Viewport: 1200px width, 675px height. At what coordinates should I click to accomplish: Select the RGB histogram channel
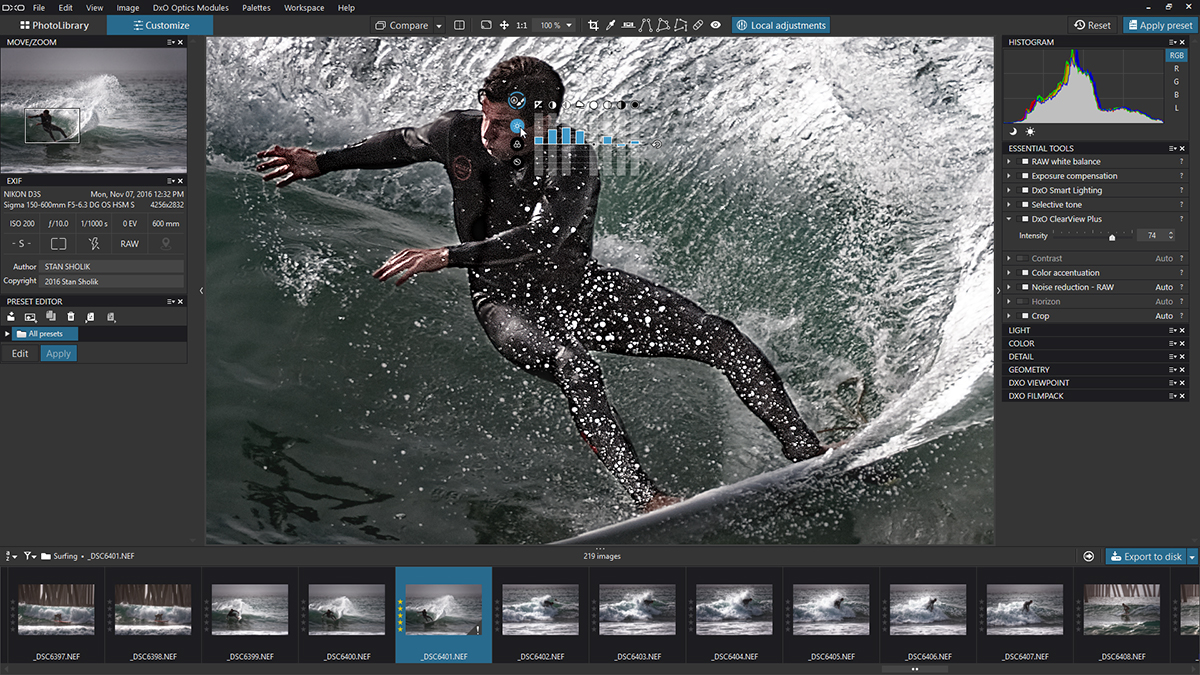(1176, 56)
